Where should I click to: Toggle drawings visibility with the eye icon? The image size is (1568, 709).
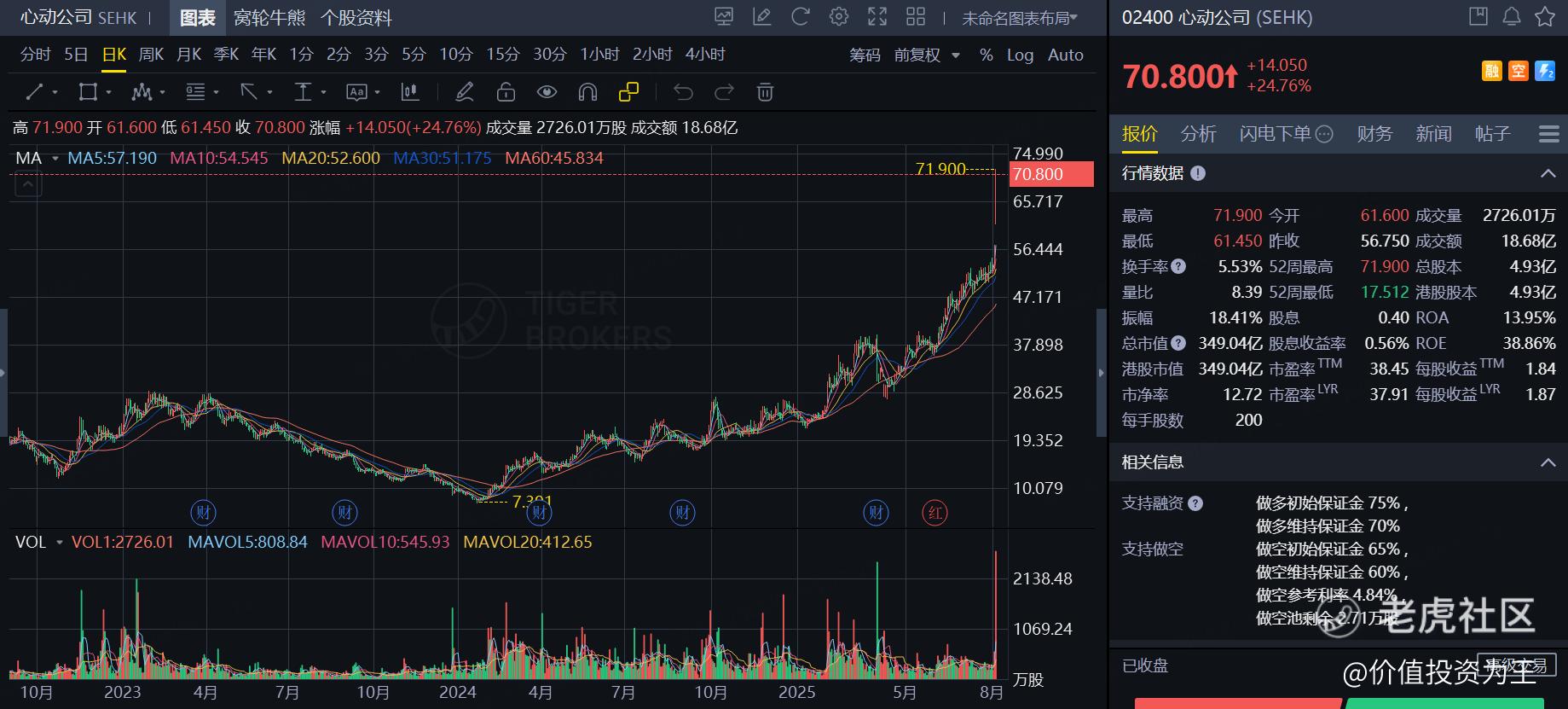(547, 91)
